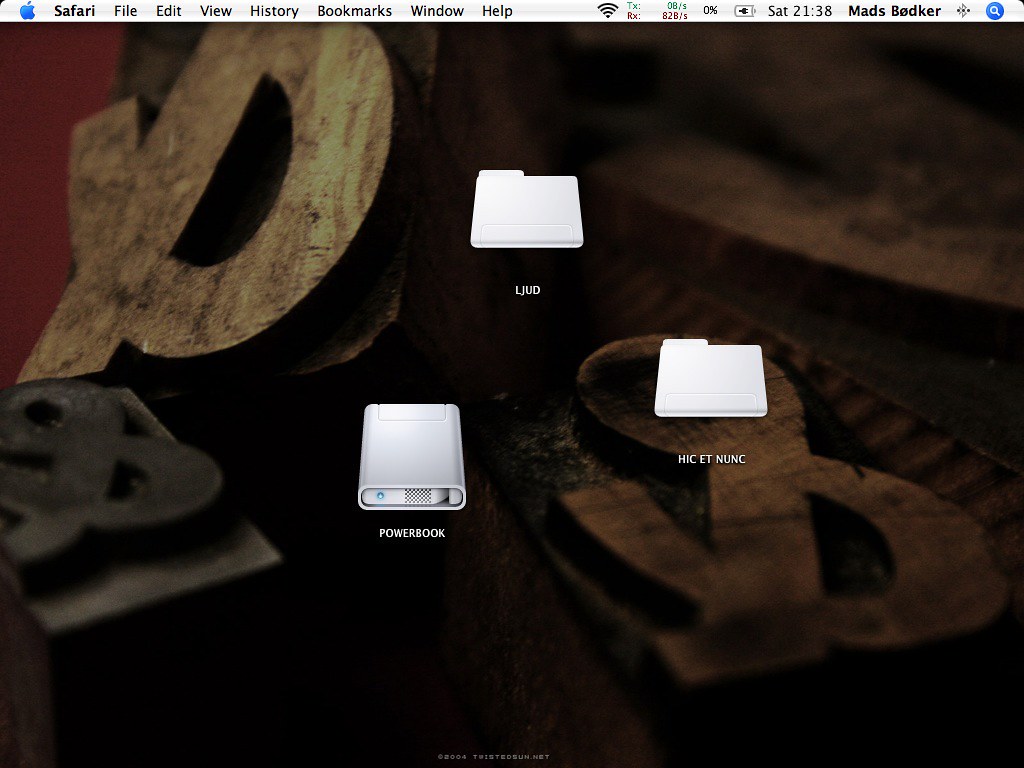Open the File menu
The height and width of the screenshot is (768, 1024).
click(x=125, y=11)
